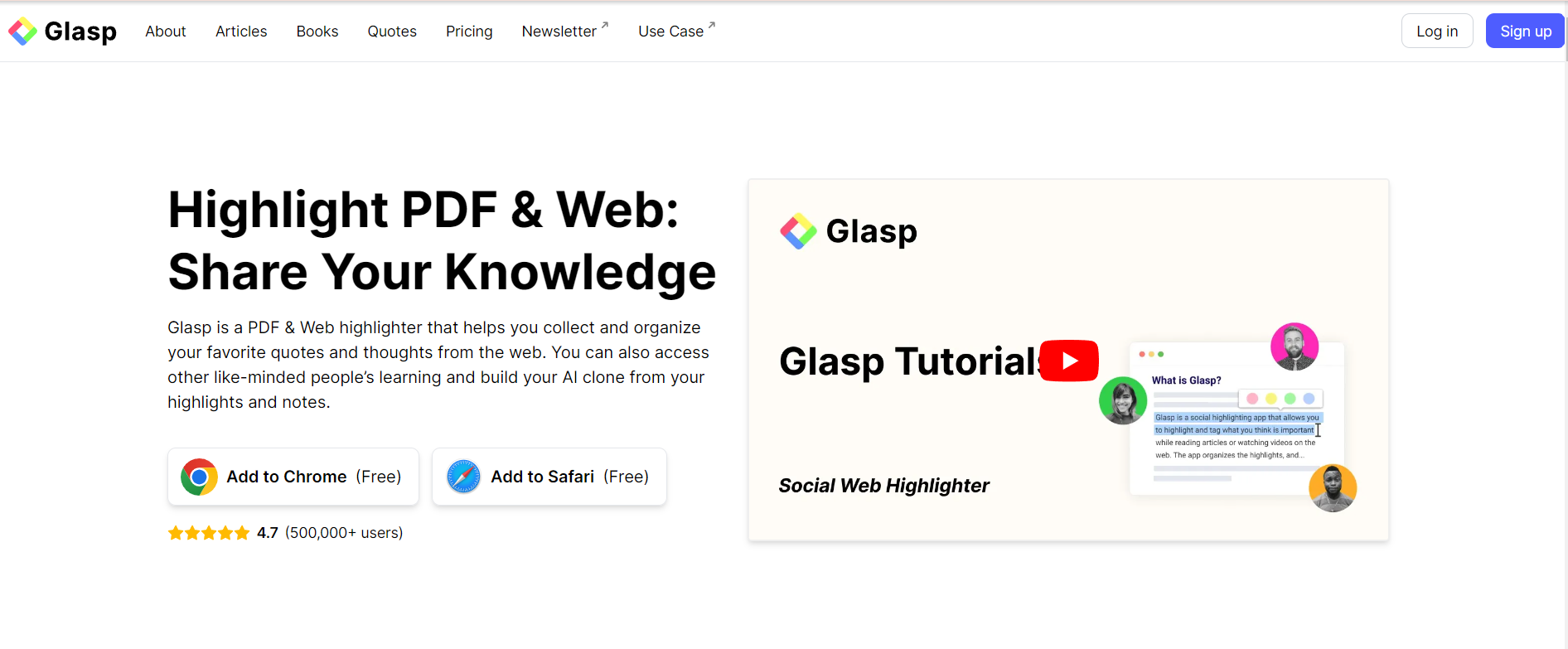Play the Glasp Tutorial YouTube video
The width and height of the screenshot is (1568, 649).
click(1069, 361)
